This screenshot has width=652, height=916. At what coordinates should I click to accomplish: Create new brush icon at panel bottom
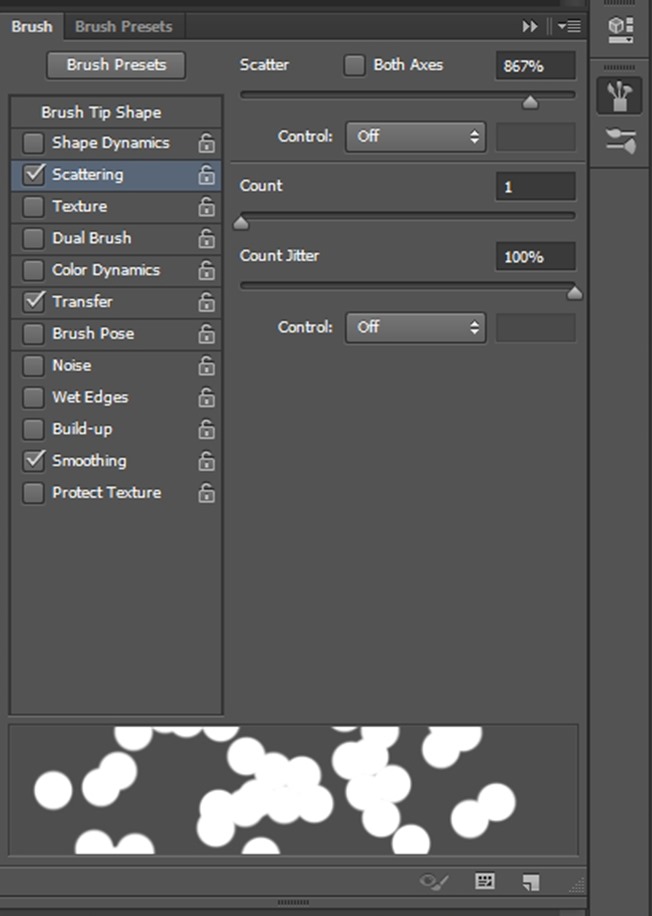531,882
